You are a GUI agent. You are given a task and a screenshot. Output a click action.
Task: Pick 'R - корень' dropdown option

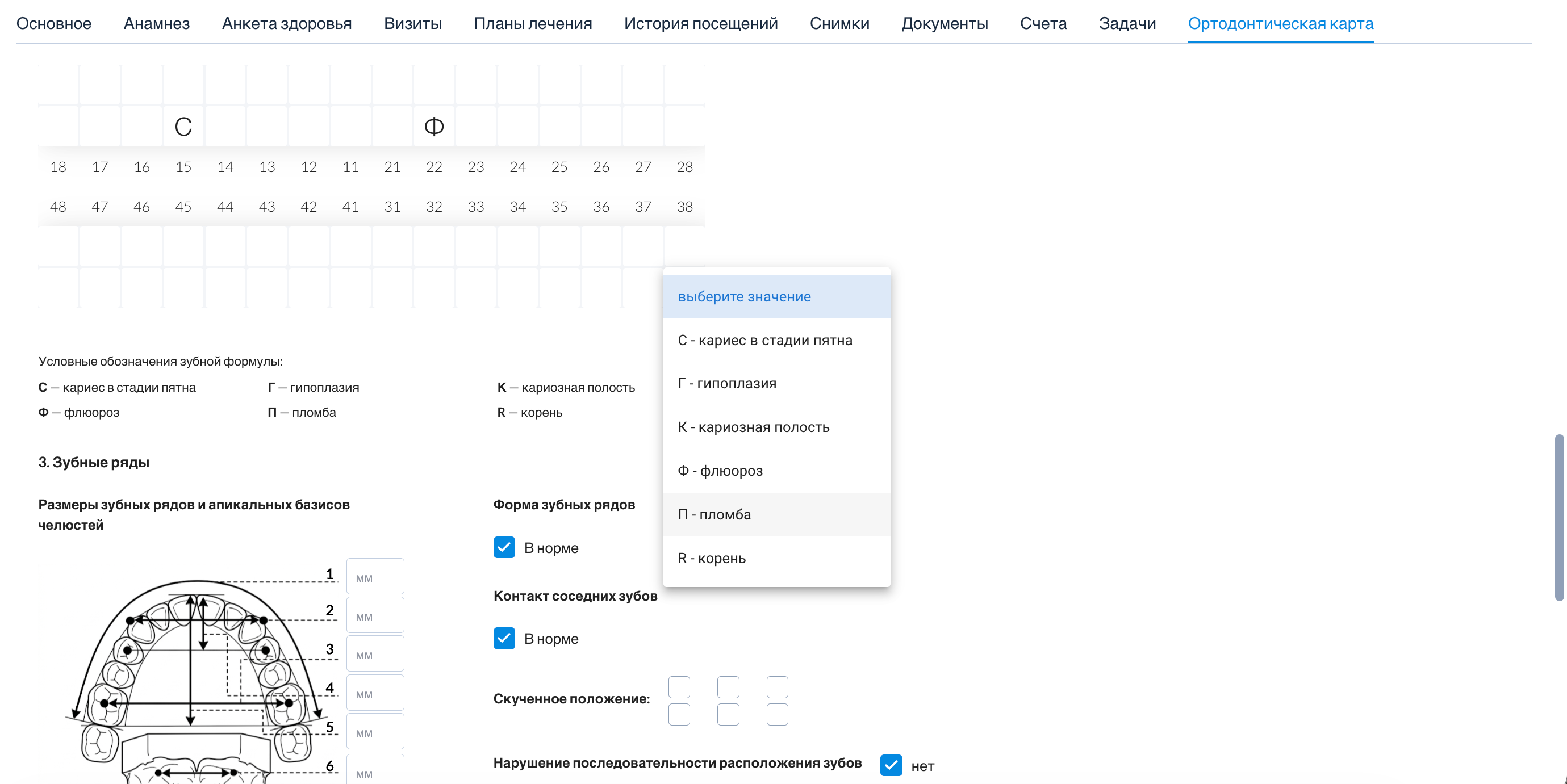(x=776, y=559)
